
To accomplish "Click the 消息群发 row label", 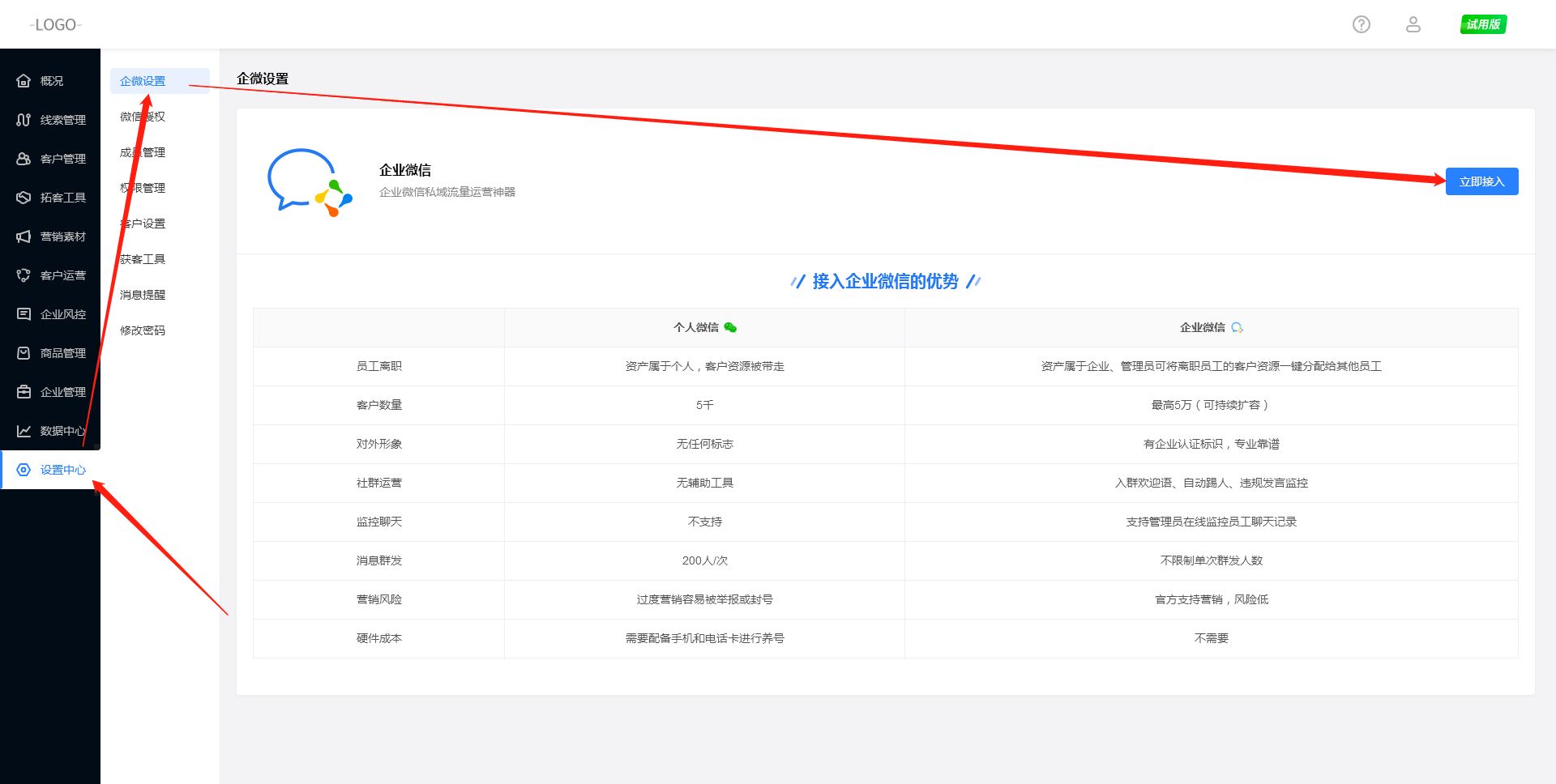I will tap(379, 560).
